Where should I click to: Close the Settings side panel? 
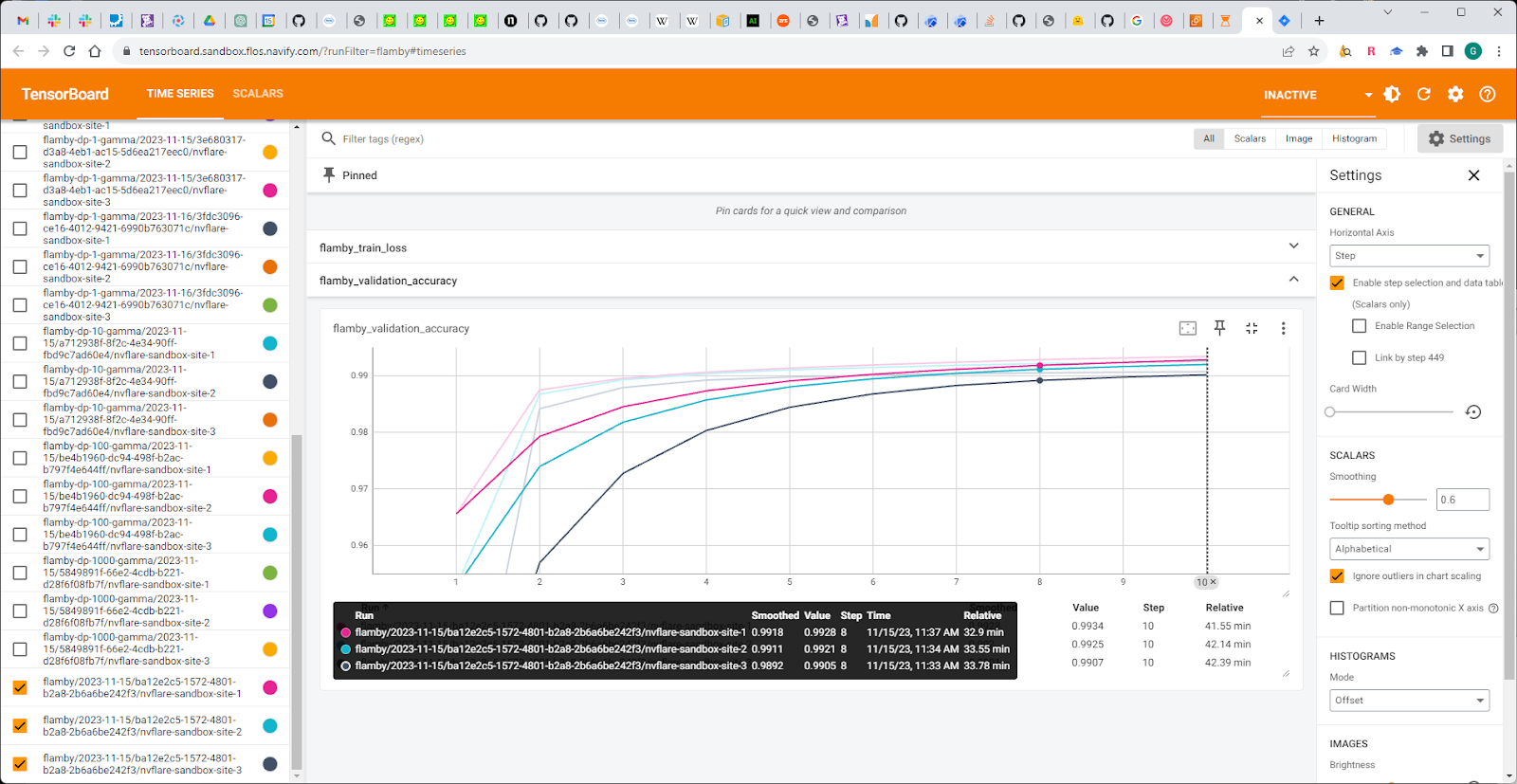pyautogui.click(x=1473, y=175)
